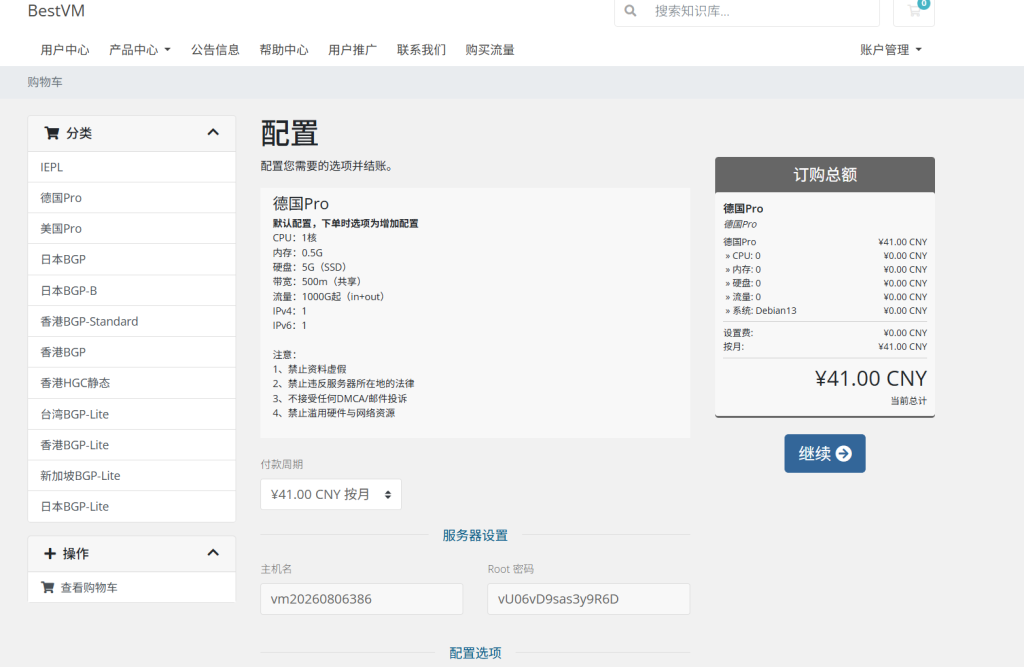The image size is (1024, 667).
Task: Open 联系我们 menu item
Action: coord(421,50)
